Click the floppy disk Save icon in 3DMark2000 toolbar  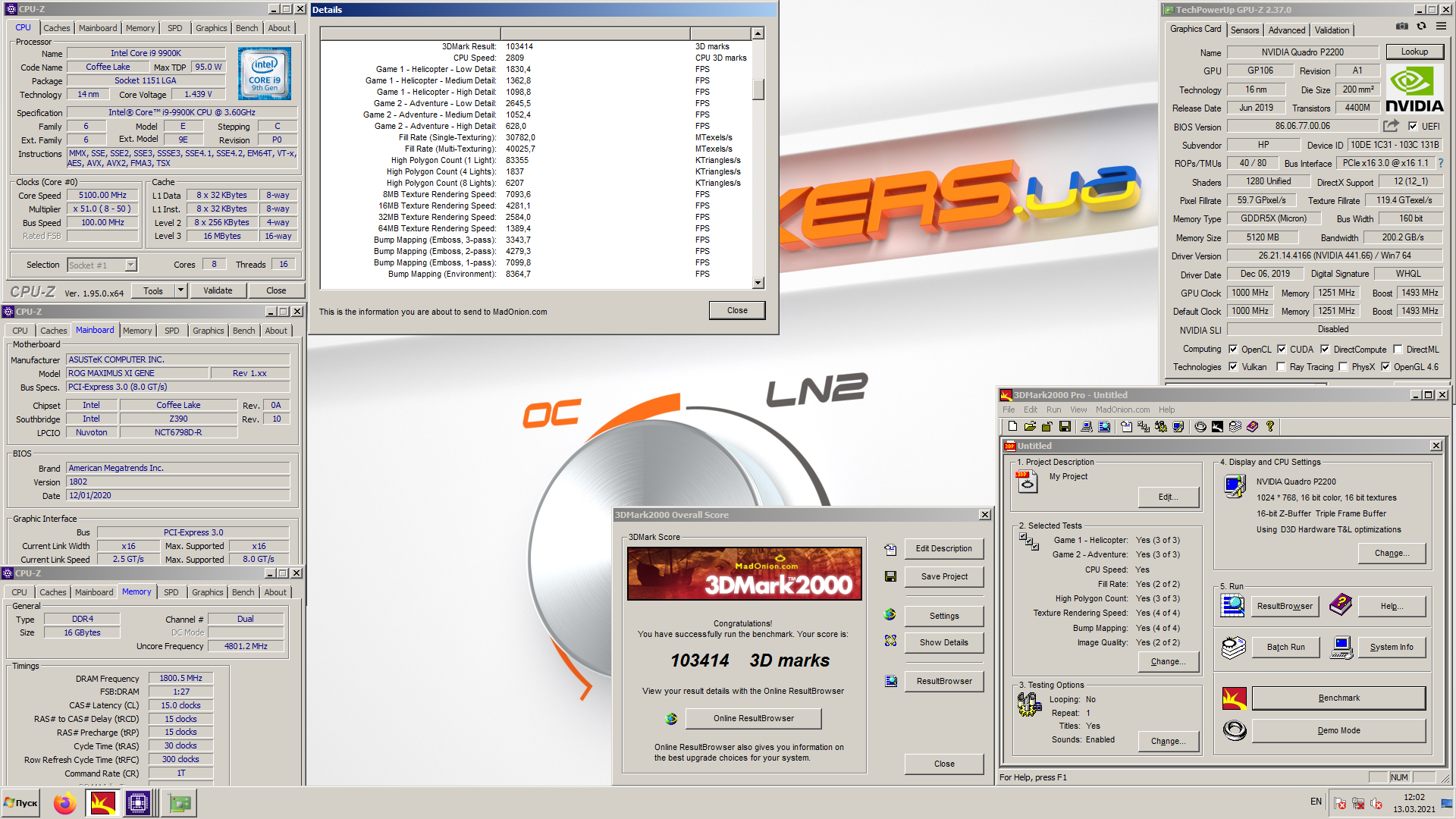click(1065, 427)
